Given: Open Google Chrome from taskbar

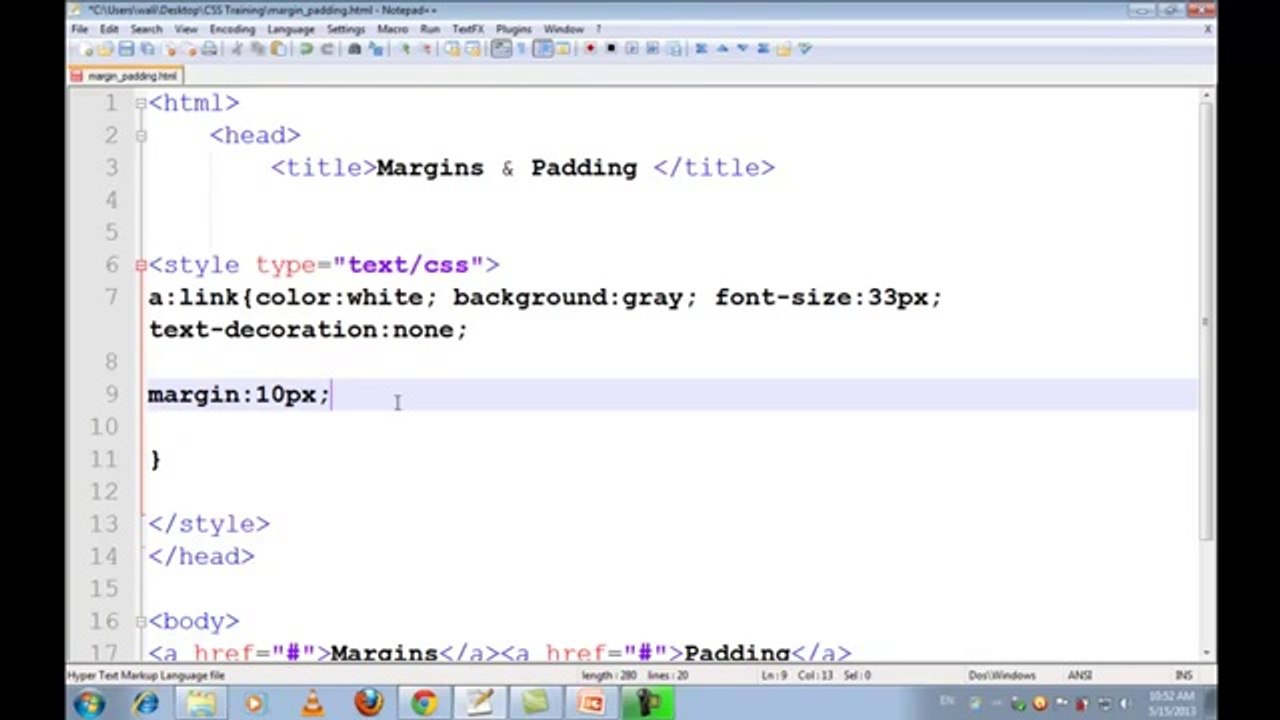Looking at the screenshot, I should tap(424, 703).
